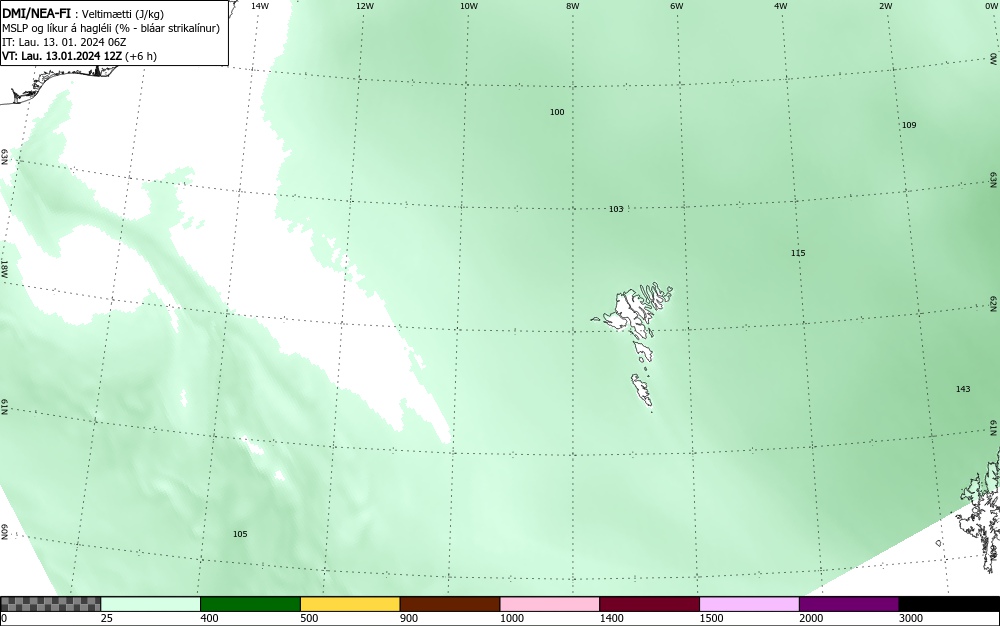
Task: Click the checkered gray 0-25 legend swatch
Action: 50,604
